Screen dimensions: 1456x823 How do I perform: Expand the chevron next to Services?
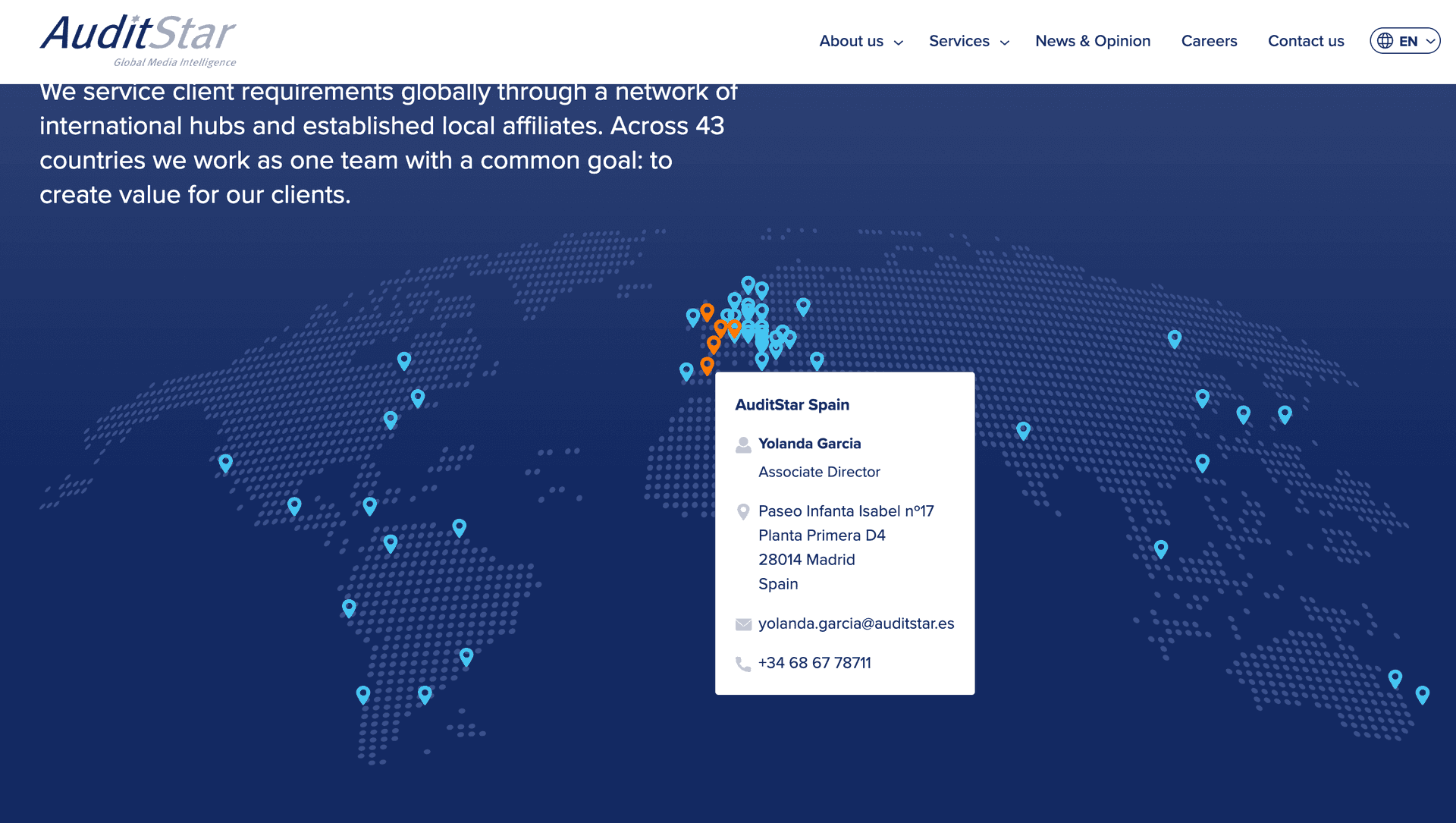pos(1005,42)
